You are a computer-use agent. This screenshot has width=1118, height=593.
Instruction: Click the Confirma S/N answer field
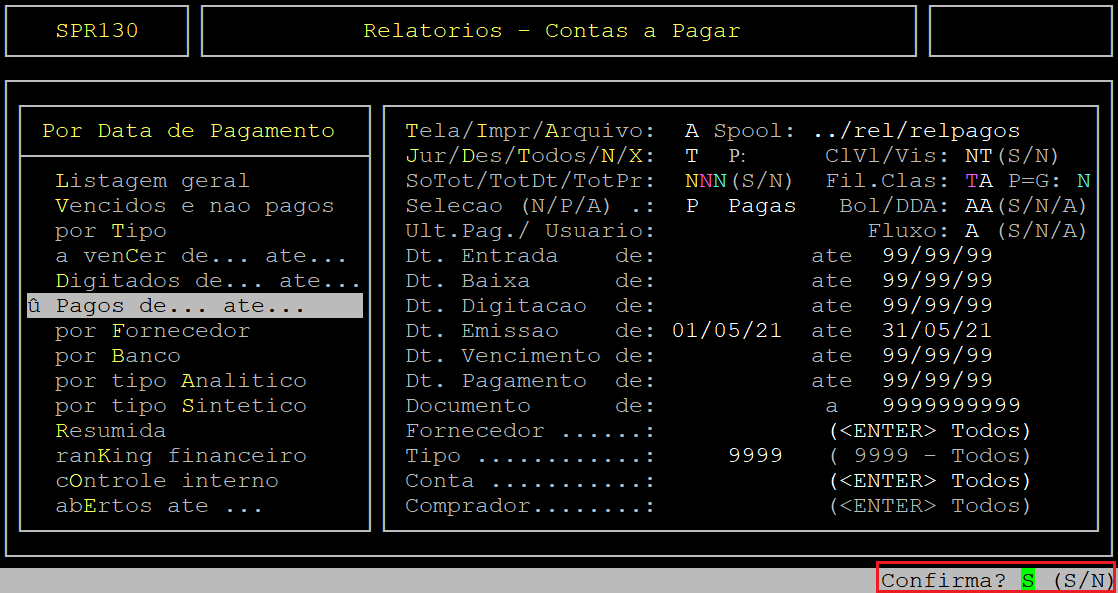tap(1027, 580)
